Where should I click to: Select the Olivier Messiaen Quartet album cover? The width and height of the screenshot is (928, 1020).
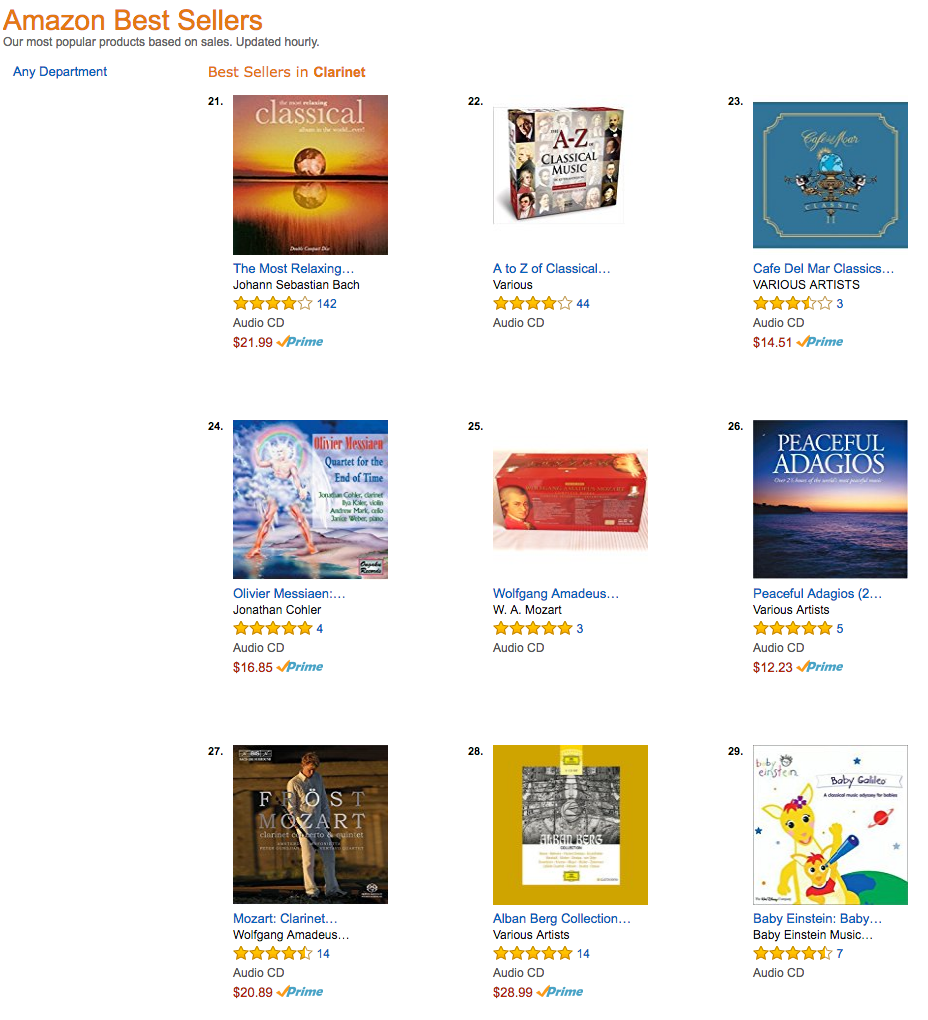coord(310,499)
